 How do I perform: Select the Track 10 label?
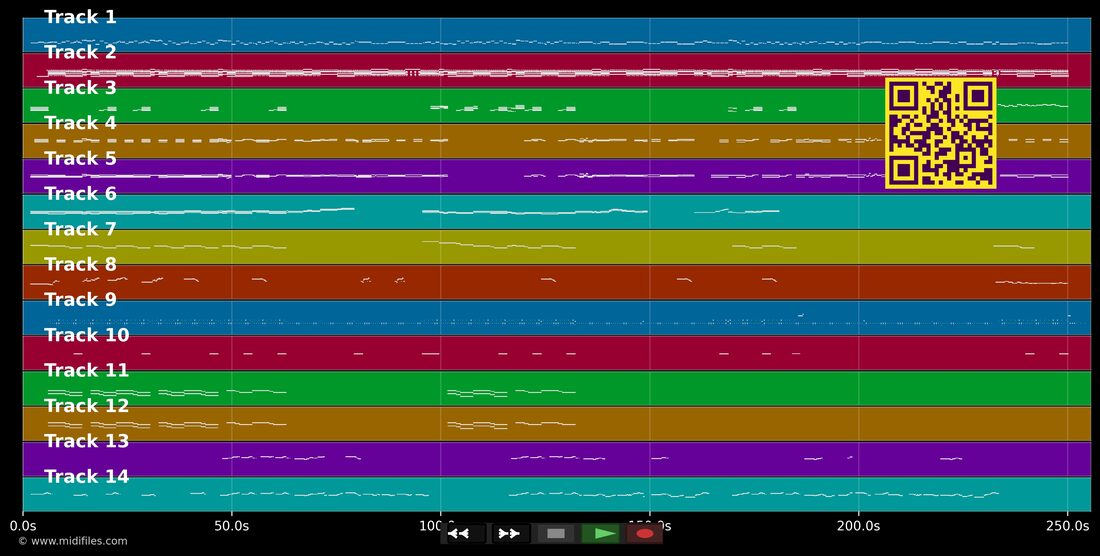[86, 335]
